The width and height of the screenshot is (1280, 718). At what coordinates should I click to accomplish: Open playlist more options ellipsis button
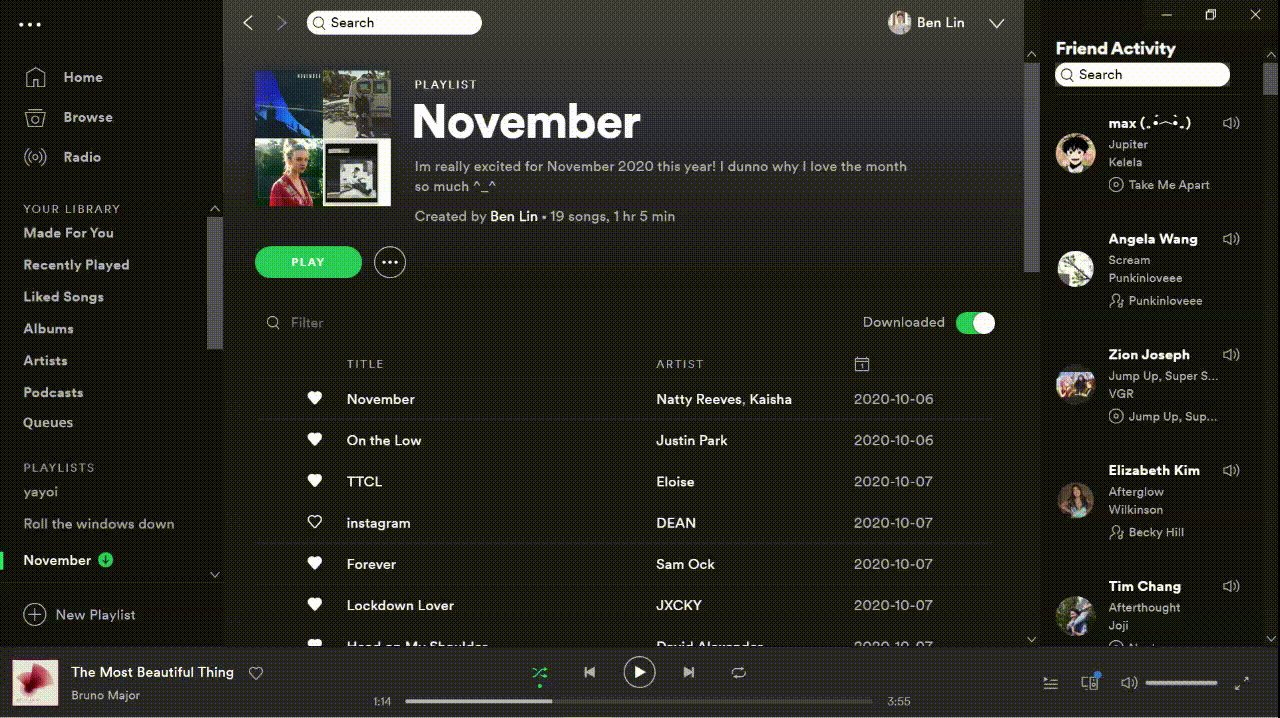390,262
